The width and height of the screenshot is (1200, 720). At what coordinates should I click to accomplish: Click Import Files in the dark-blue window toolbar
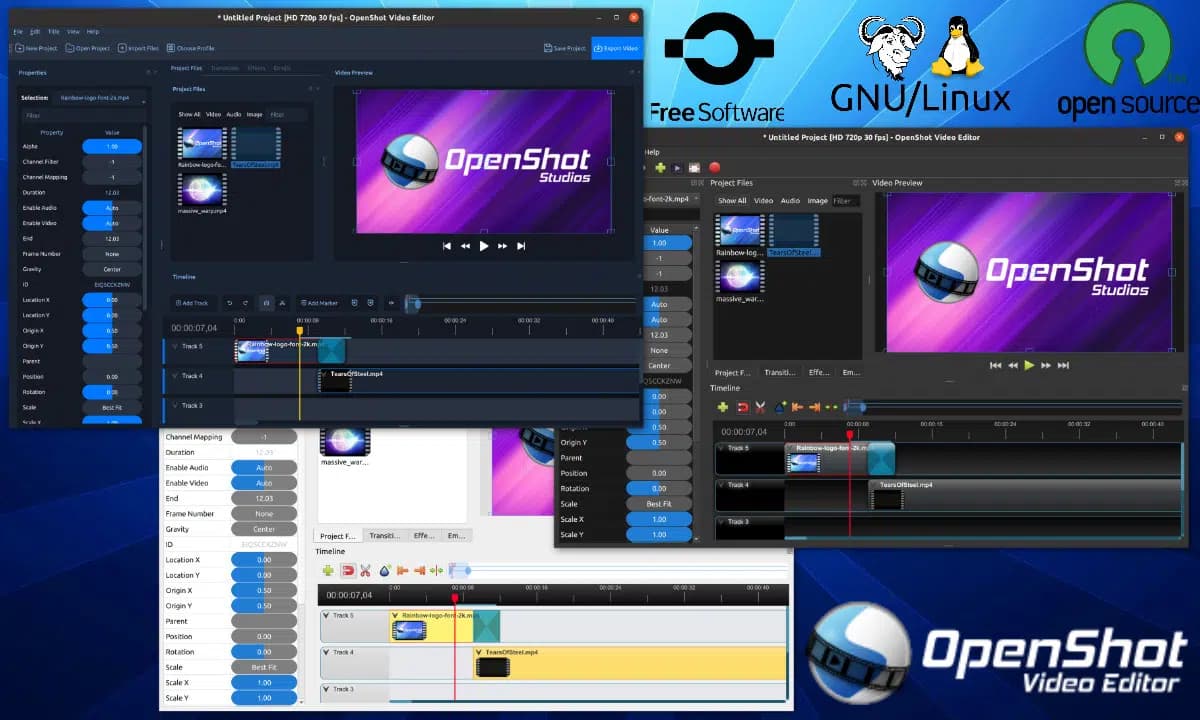pos(138,48)
